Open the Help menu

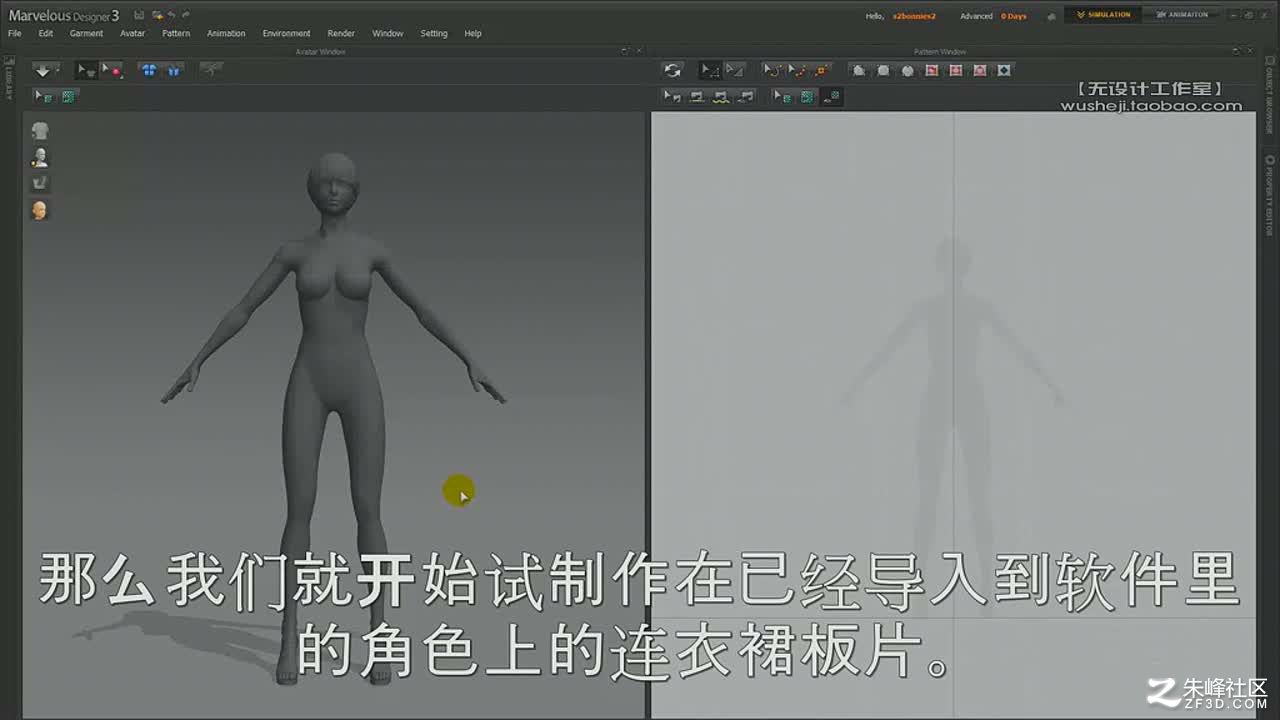tap(473, 33)
